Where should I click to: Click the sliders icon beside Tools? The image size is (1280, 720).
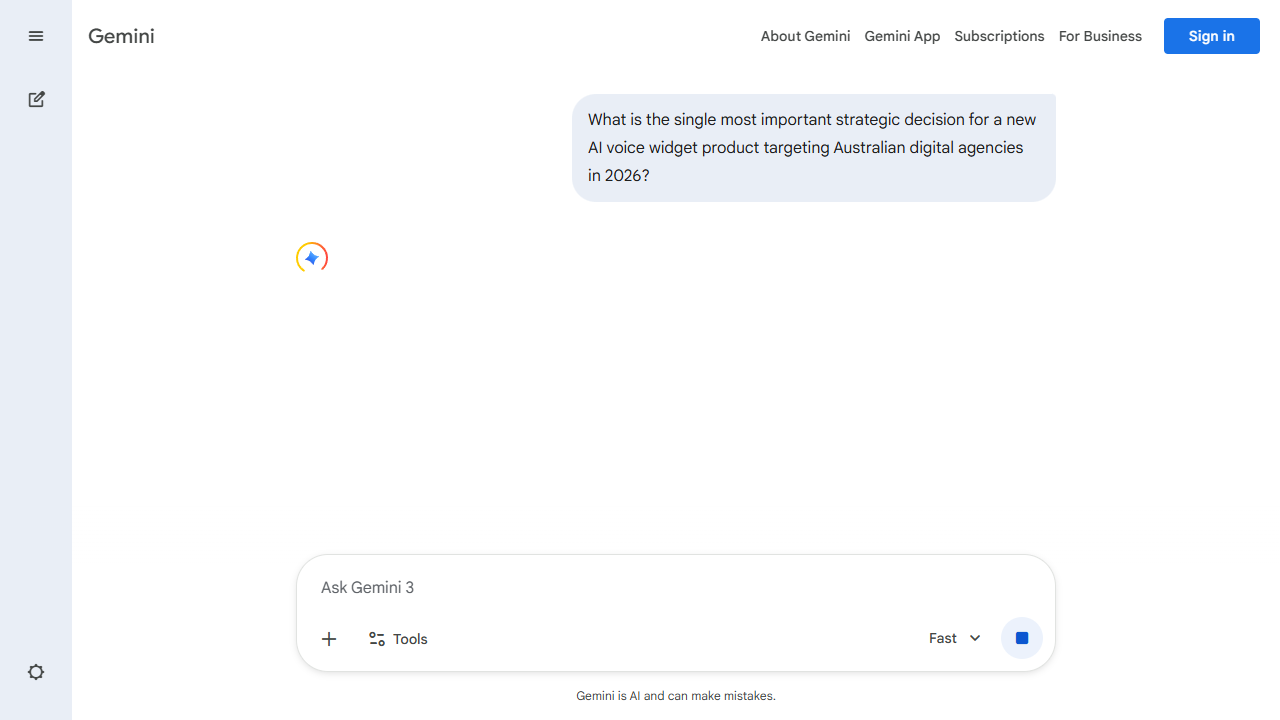coord(377,639)
